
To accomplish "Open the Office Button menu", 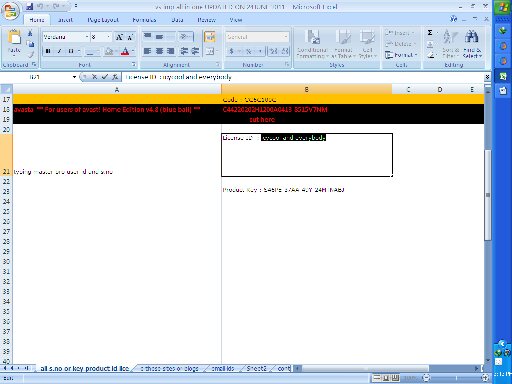I will pos(10,11).
